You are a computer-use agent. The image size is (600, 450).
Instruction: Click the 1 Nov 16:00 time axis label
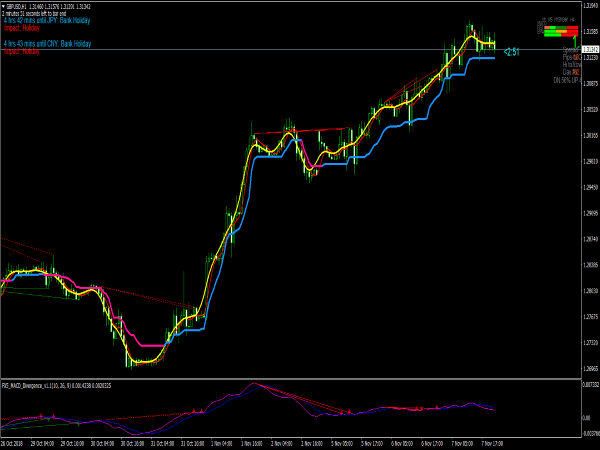252,444
